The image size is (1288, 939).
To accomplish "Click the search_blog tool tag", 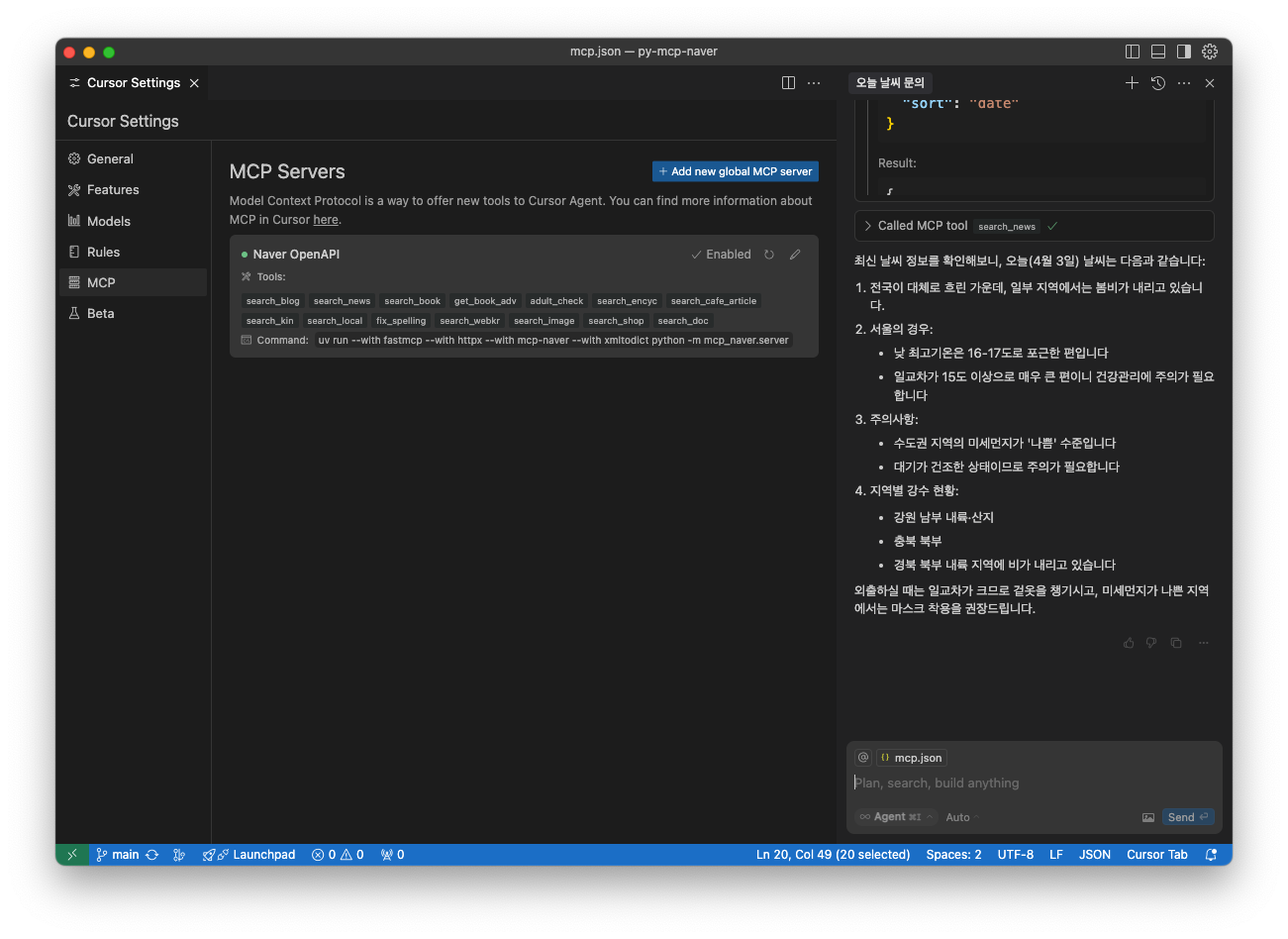I will coord(273,301).
